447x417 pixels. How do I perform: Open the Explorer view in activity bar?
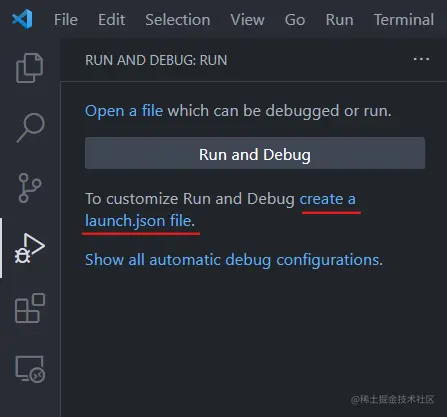tap(30, 68)
